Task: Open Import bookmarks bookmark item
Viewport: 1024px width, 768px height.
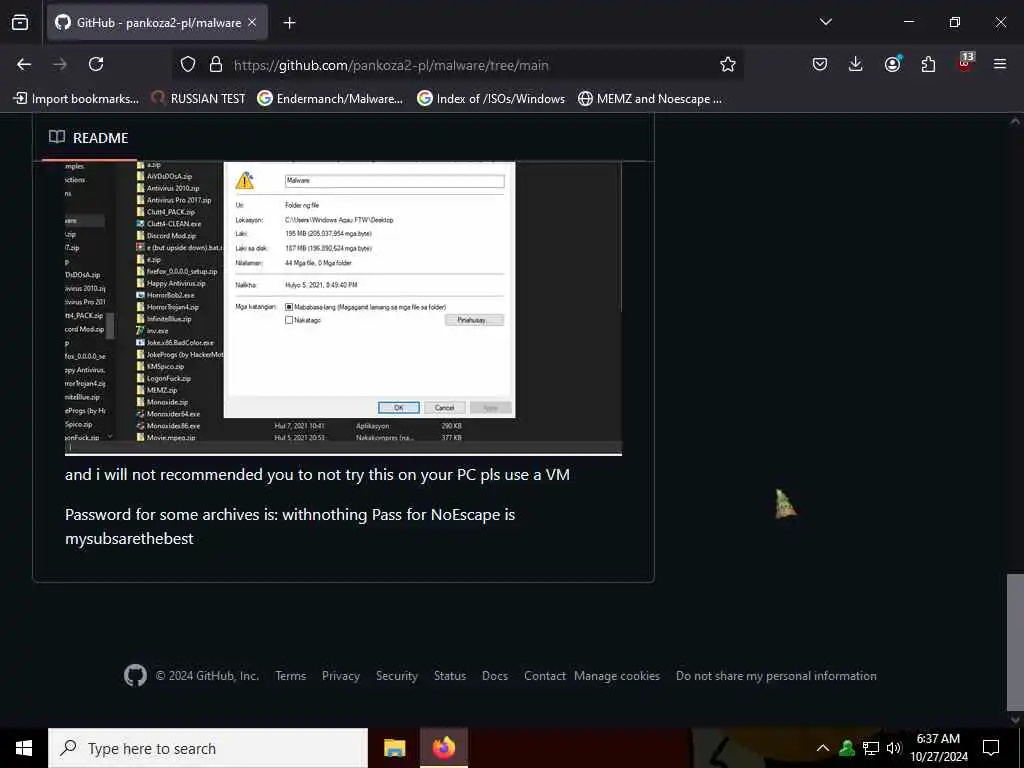Action: 76,99
